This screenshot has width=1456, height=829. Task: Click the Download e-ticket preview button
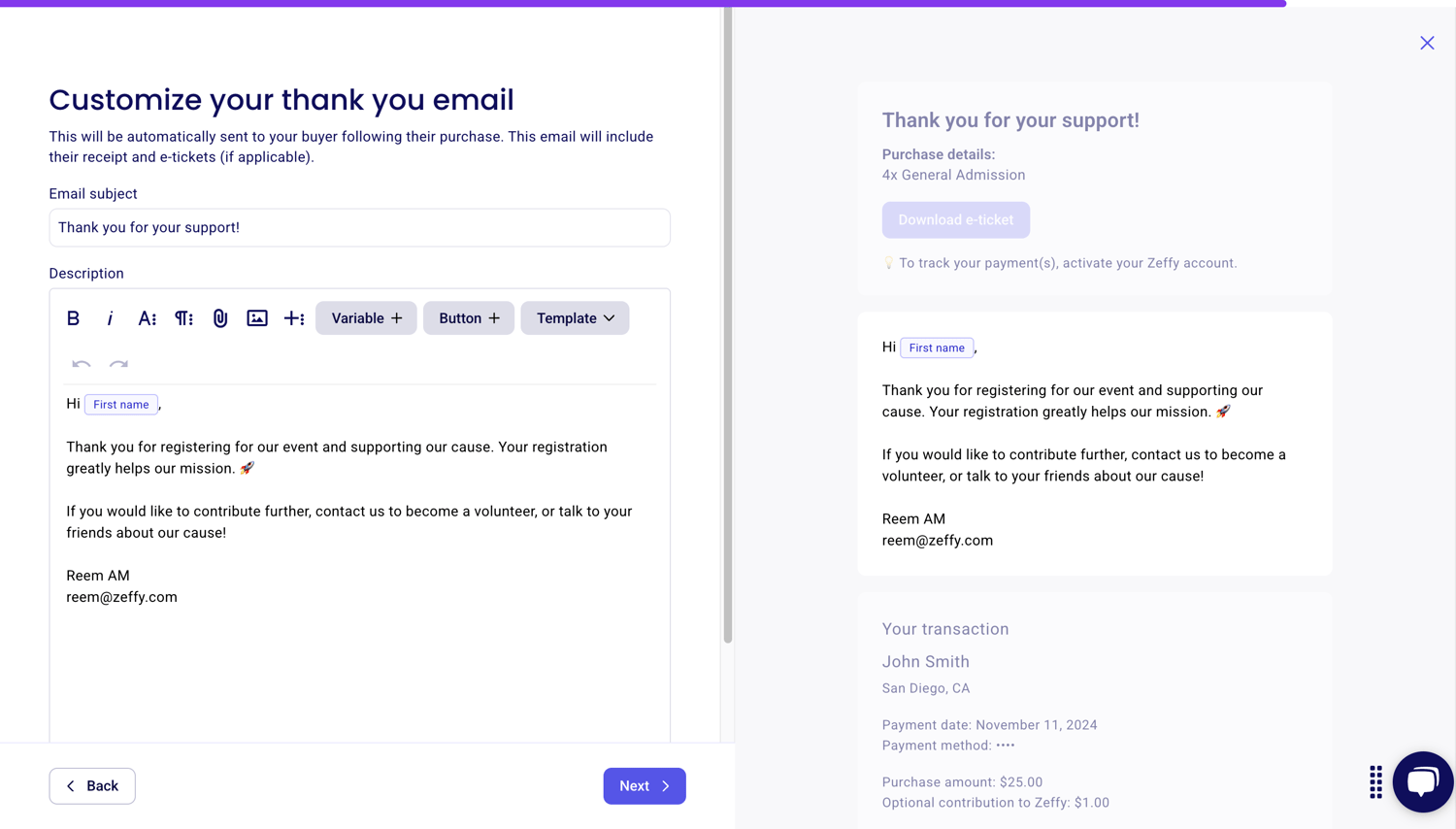tap(955, 220)
